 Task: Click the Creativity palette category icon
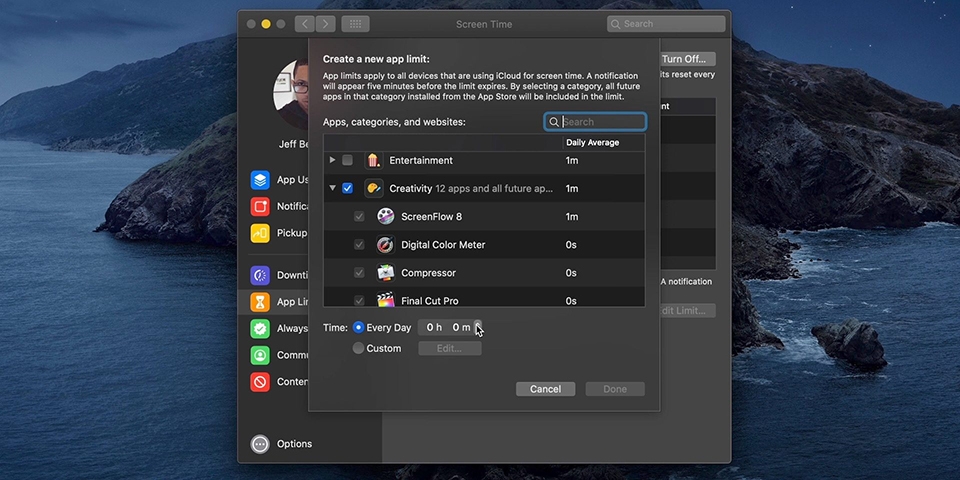point(373,188)
